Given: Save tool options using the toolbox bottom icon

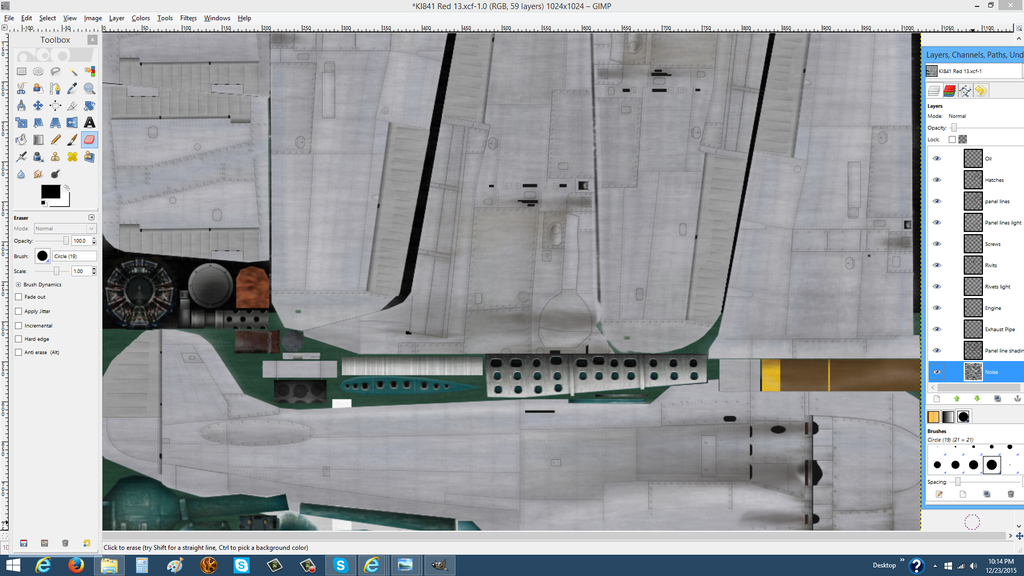Looking at the screenshot, I should click(24, 543).
